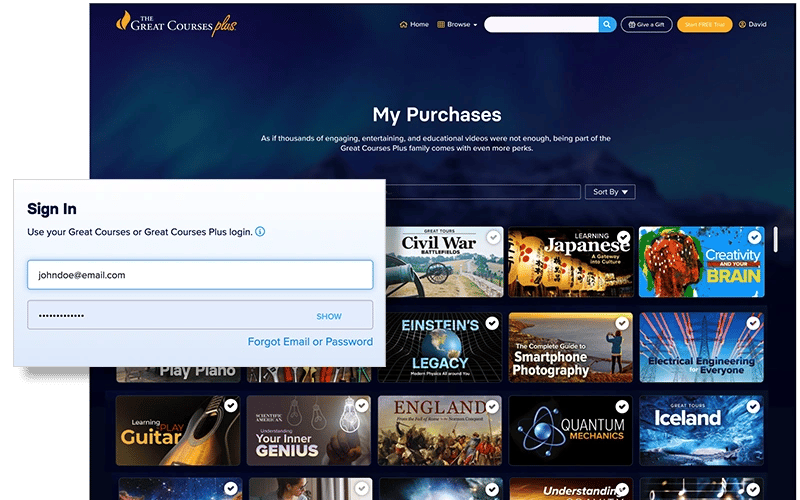
Task: Toggle checkmark on Learning Japanese course
Action: [x=623, y=238]
